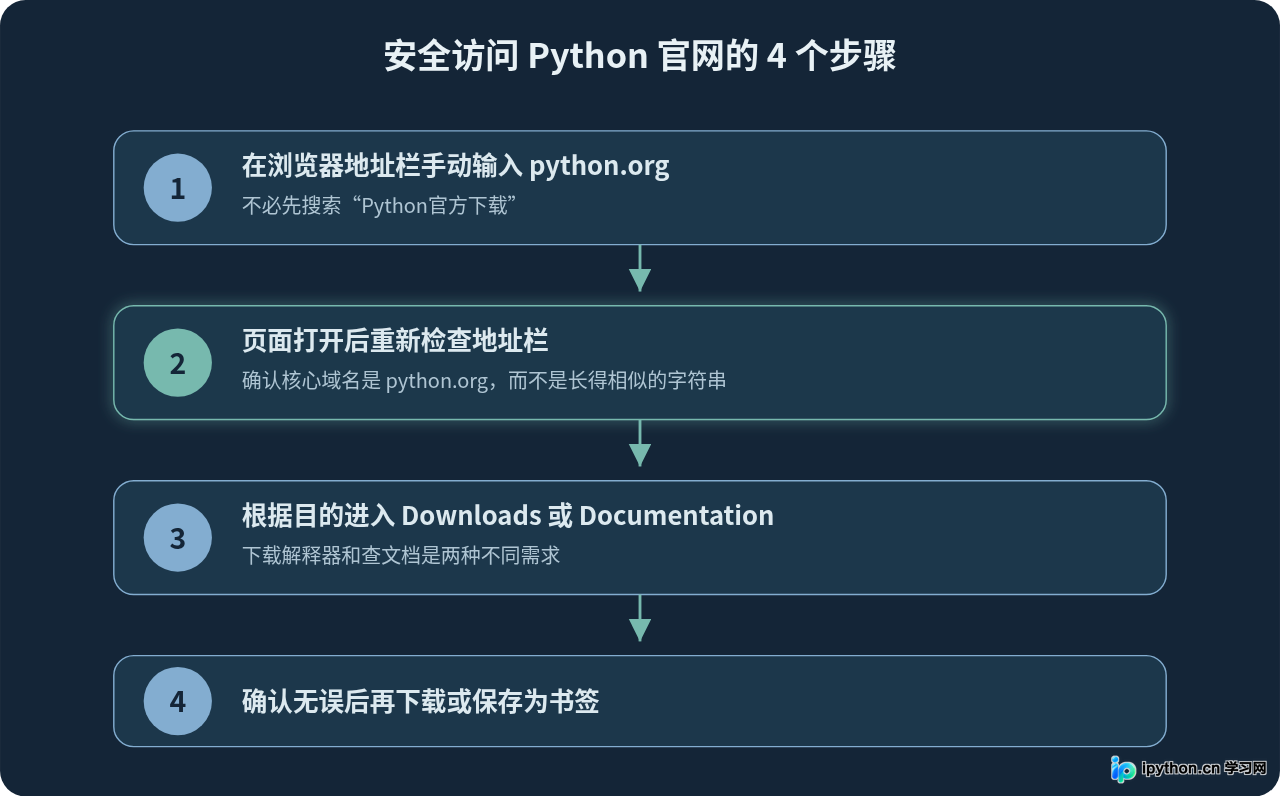Click the title "安全访问 Python 官网的 4 个步骤"
1280x797 pixels.
pyautogui.click(x=640, y=56)
